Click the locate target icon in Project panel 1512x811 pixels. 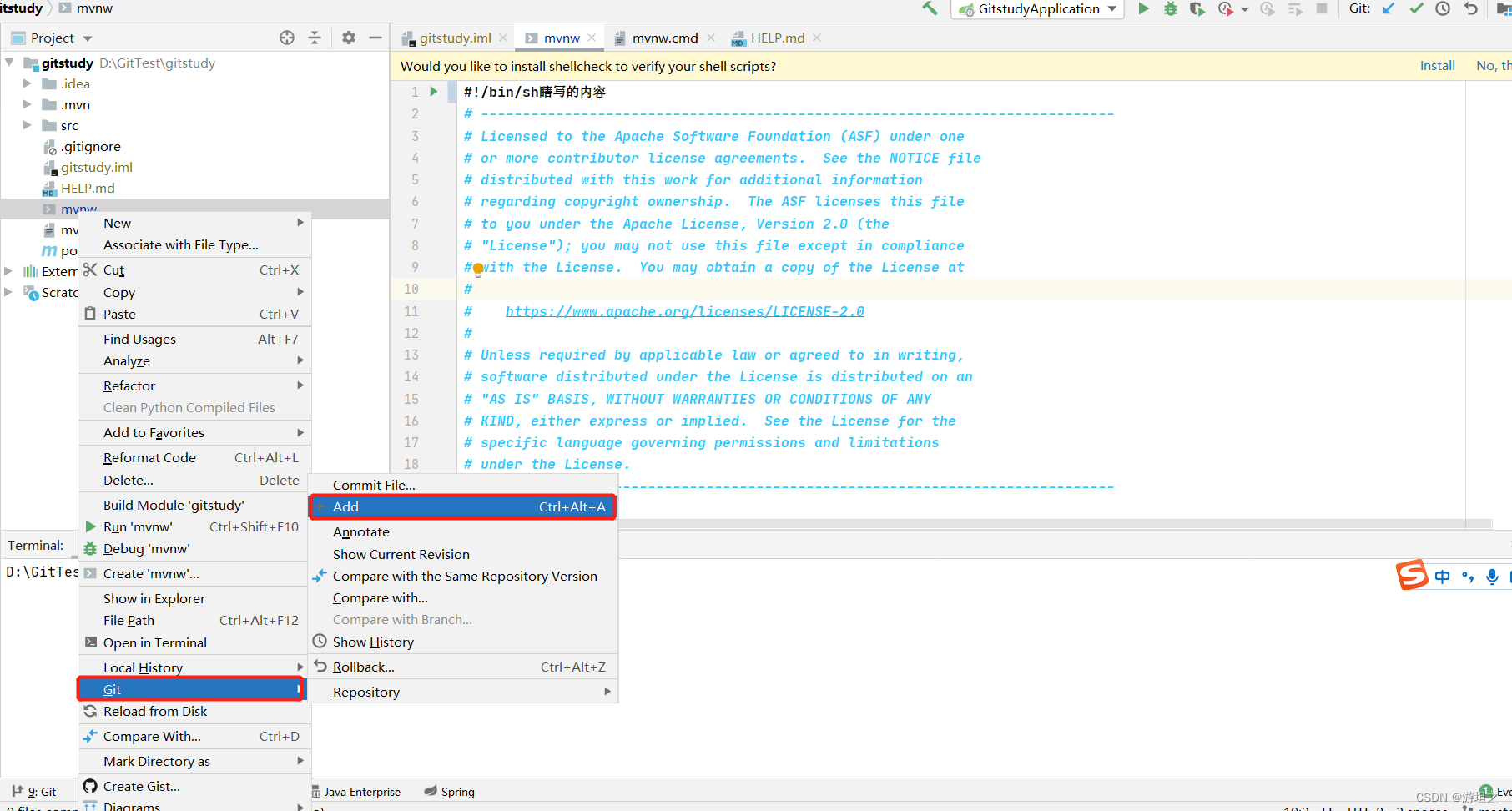click(x=287, y=38)
